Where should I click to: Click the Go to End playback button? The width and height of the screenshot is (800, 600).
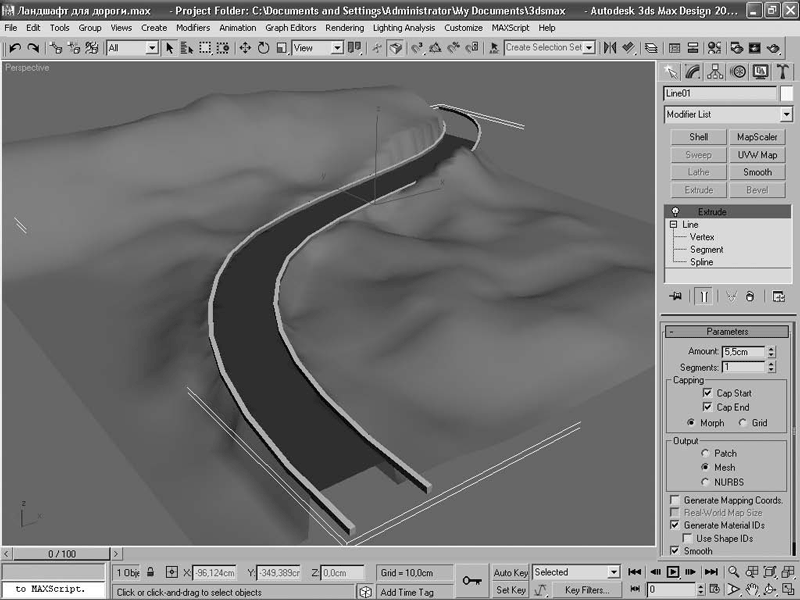click(x=711, y=572)
